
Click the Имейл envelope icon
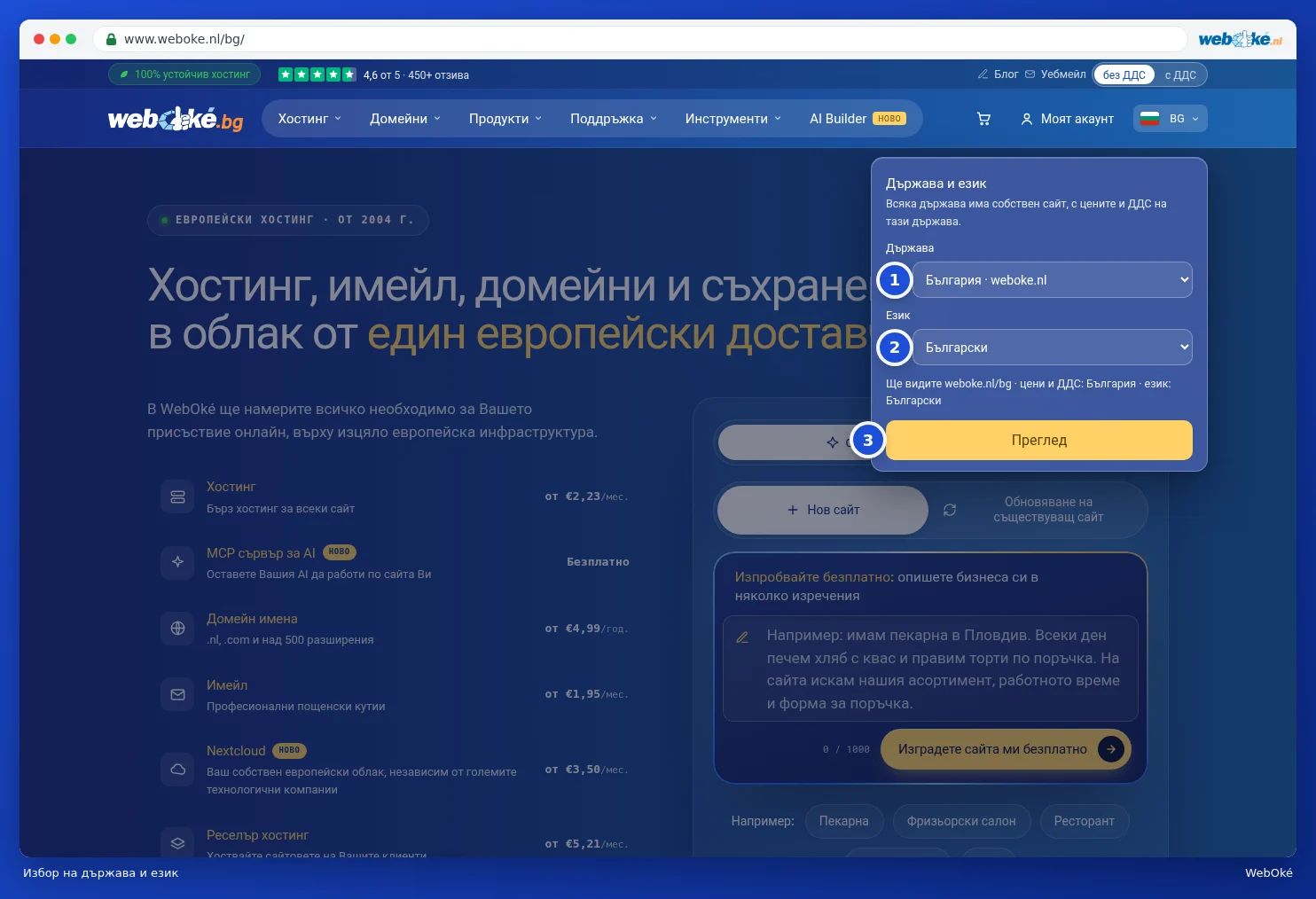pyautogui.click(x=177, y=695)
